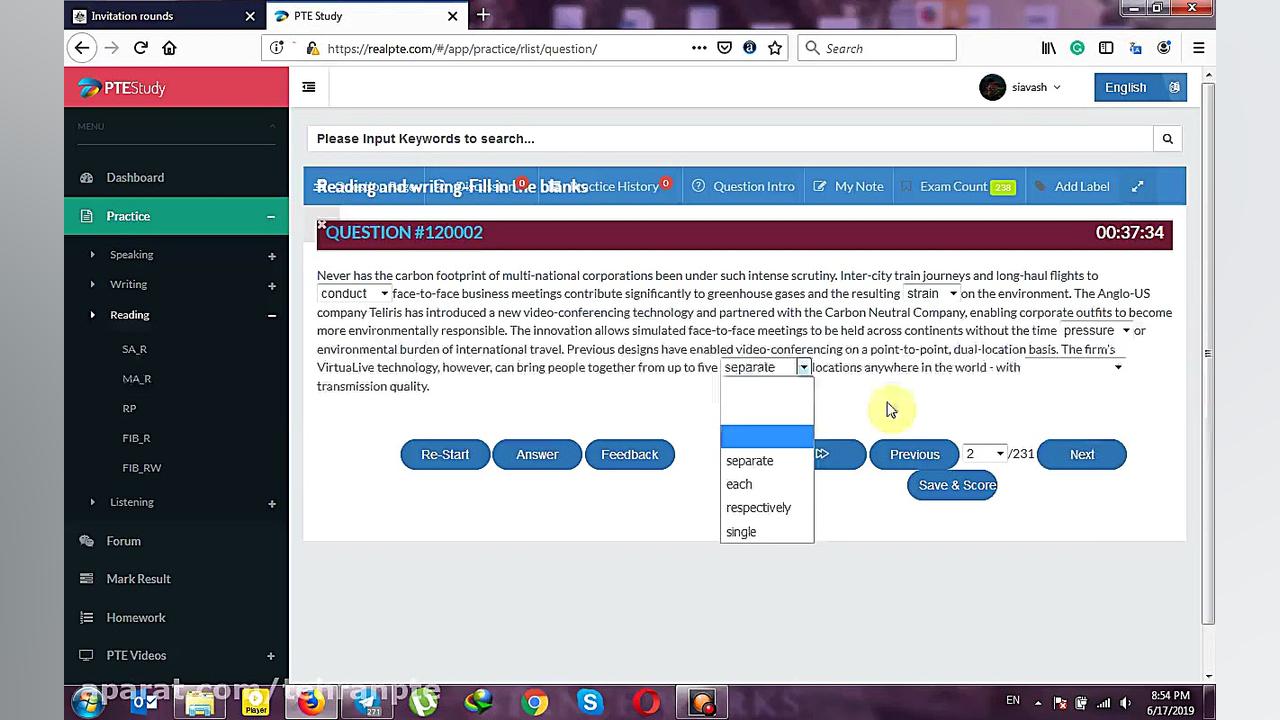This screenshot has height=720, width=1280.
Task: Choose 'respectively' from dropdown list
Action: [767, 508]
